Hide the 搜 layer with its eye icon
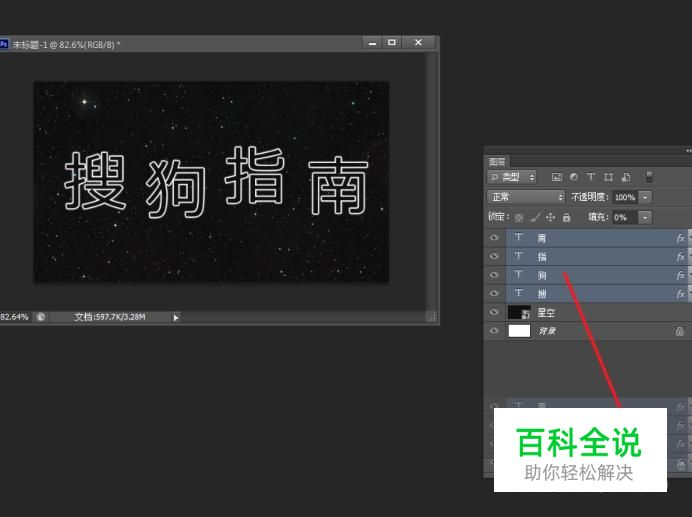692x517 pixels. [494, 293]
